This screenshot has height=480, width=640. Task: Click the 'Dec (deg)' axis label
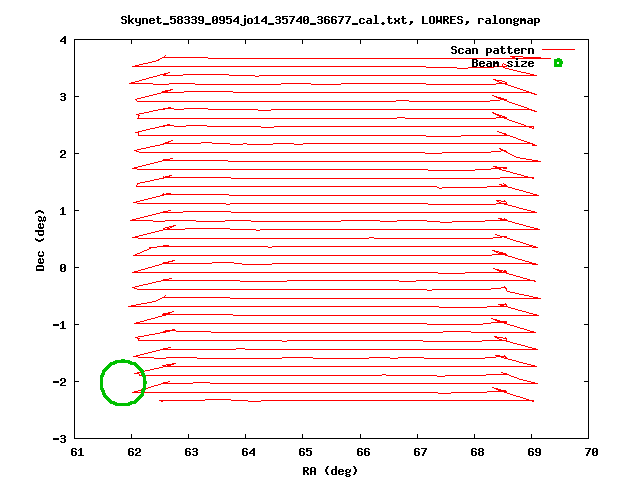[40, 240]
